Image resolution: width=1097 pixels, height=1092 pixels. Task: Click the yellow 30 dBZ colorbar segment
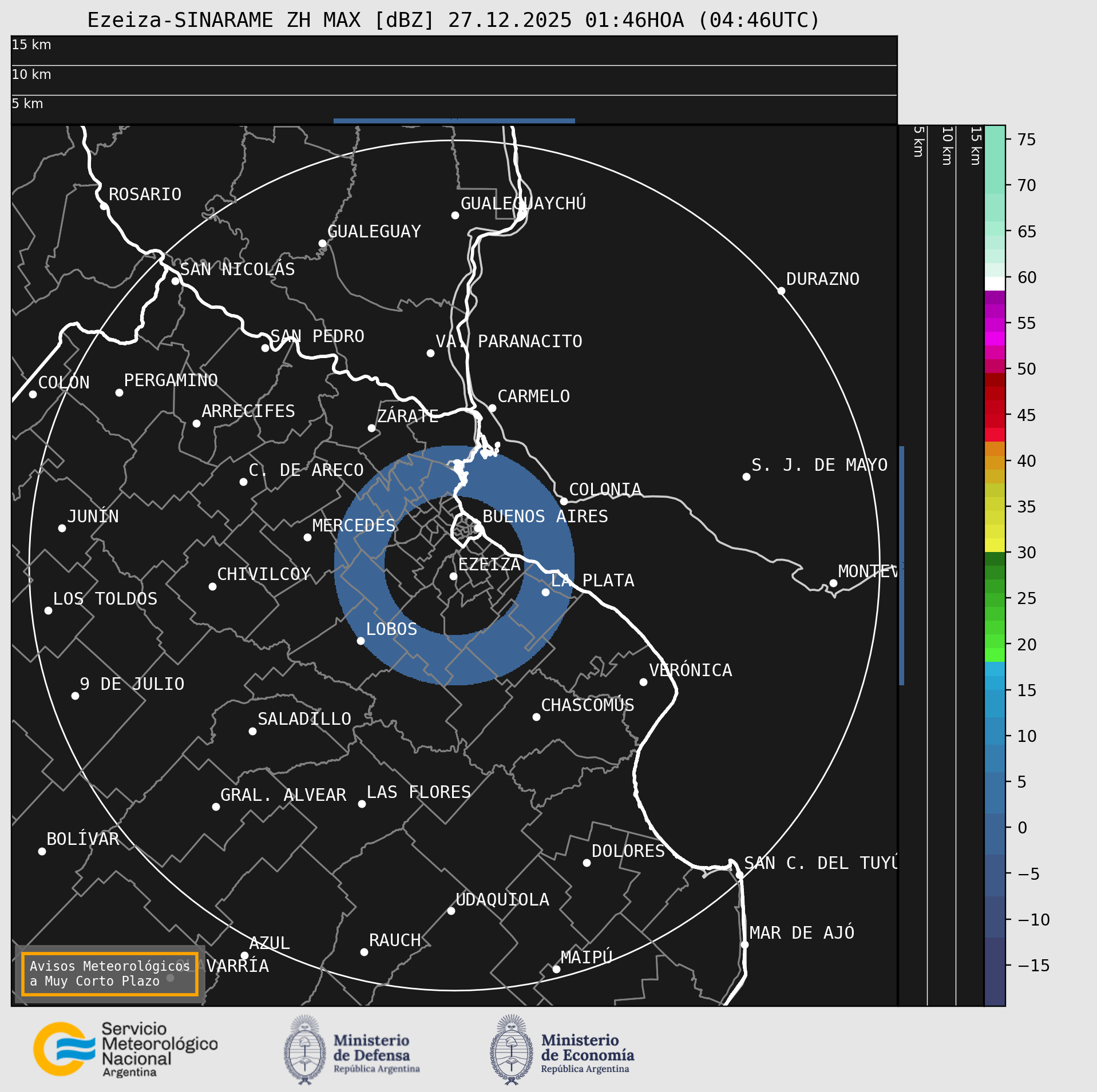[995, 545]
